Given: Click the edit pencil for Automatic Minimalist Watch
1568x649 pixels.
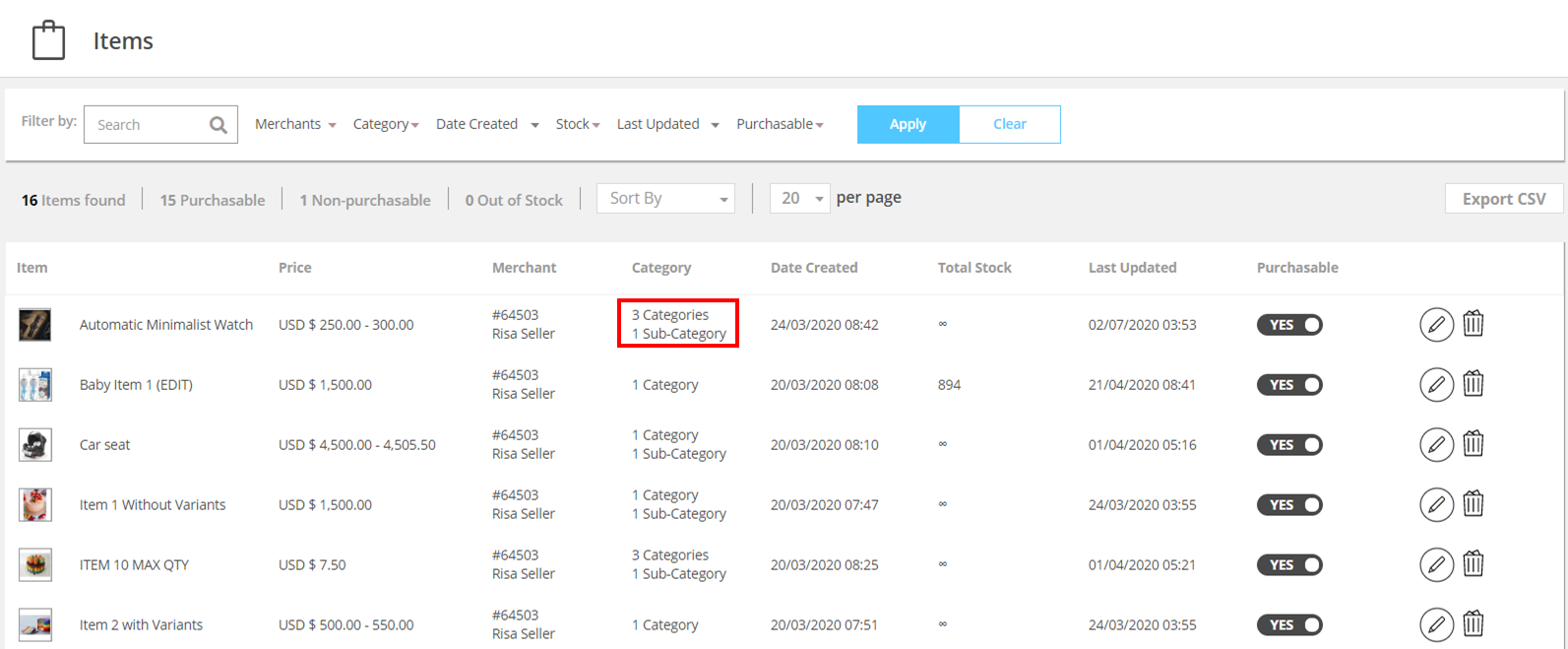Looking at the screenshot, I should point(1436,325).
